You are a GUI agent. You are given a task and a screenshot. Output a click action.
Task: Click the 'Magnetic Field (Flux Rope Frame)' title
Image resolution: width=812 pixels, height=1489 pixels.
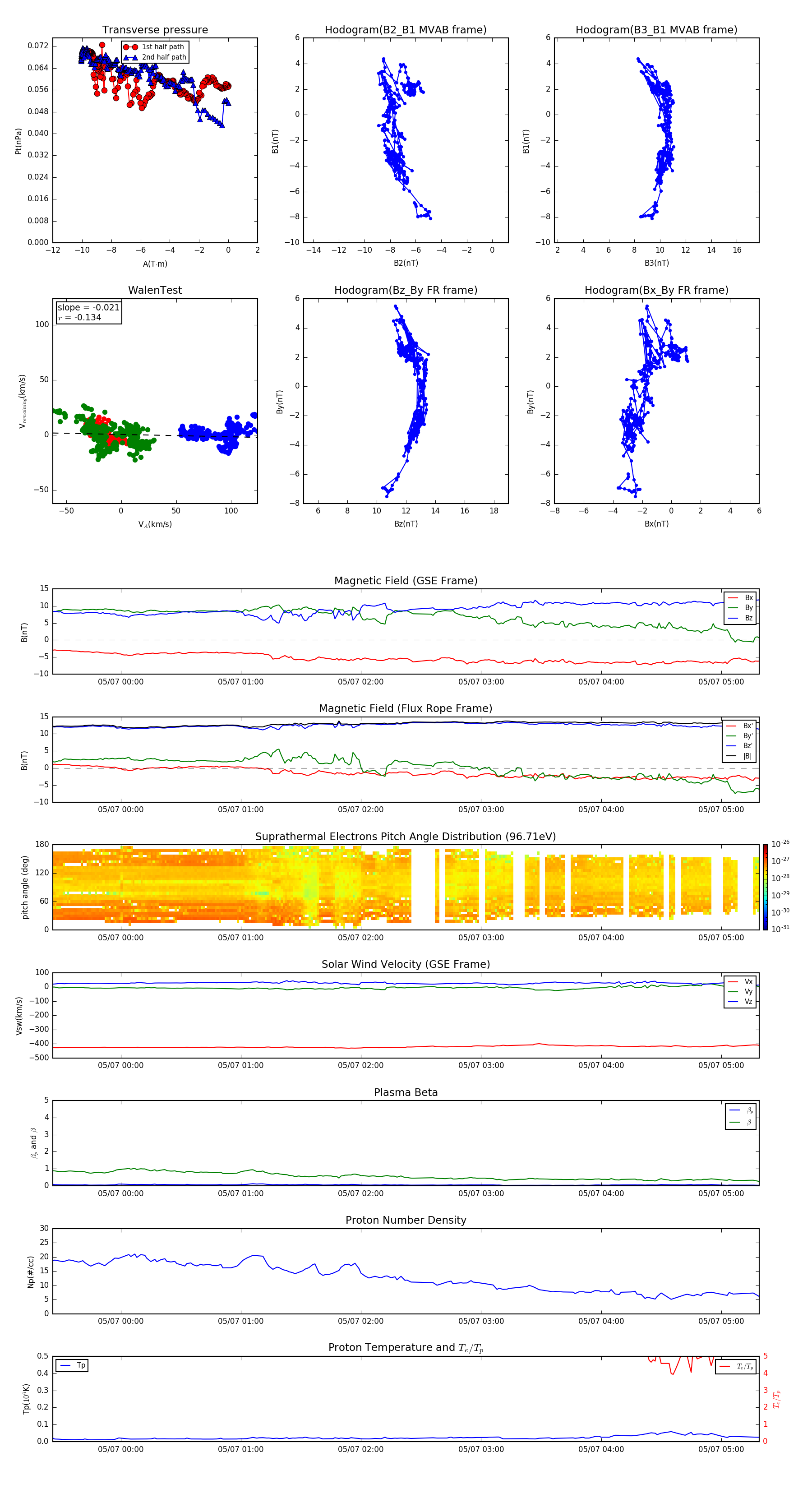pos(406,709)
